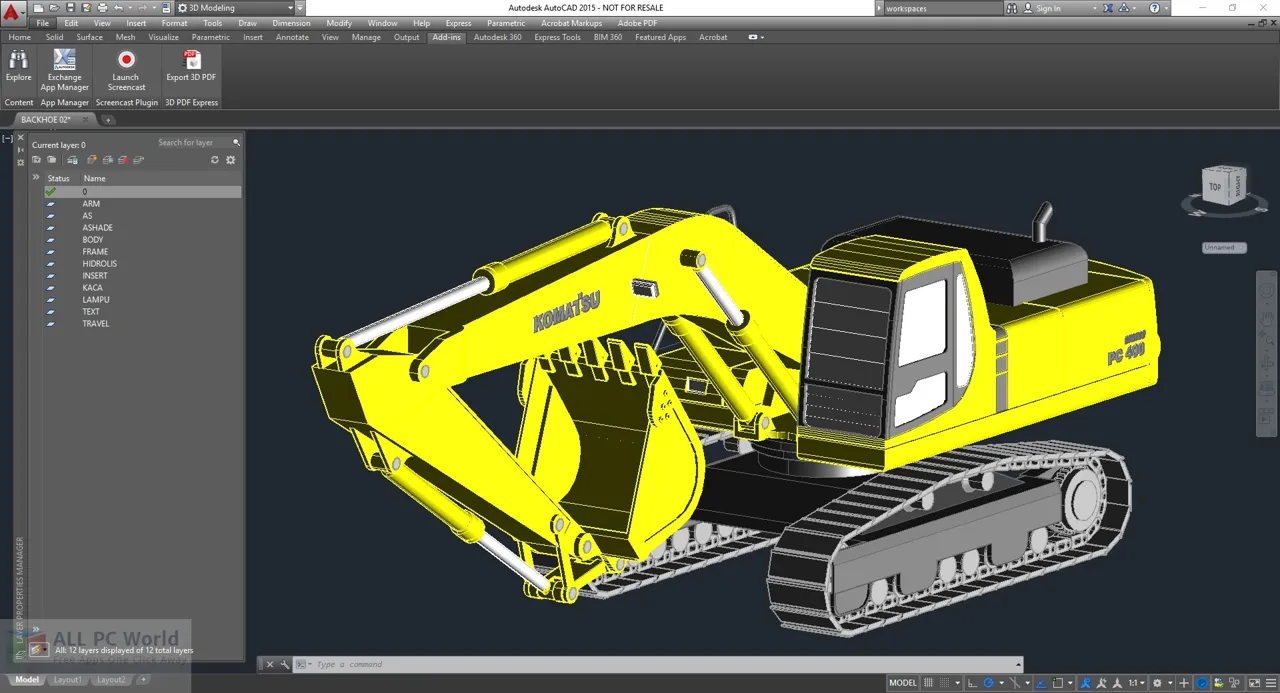The width and height of the screenshot is (1280, 693).
Task: Toggle Ortho mode in status bar
Action: pos(972,683)
